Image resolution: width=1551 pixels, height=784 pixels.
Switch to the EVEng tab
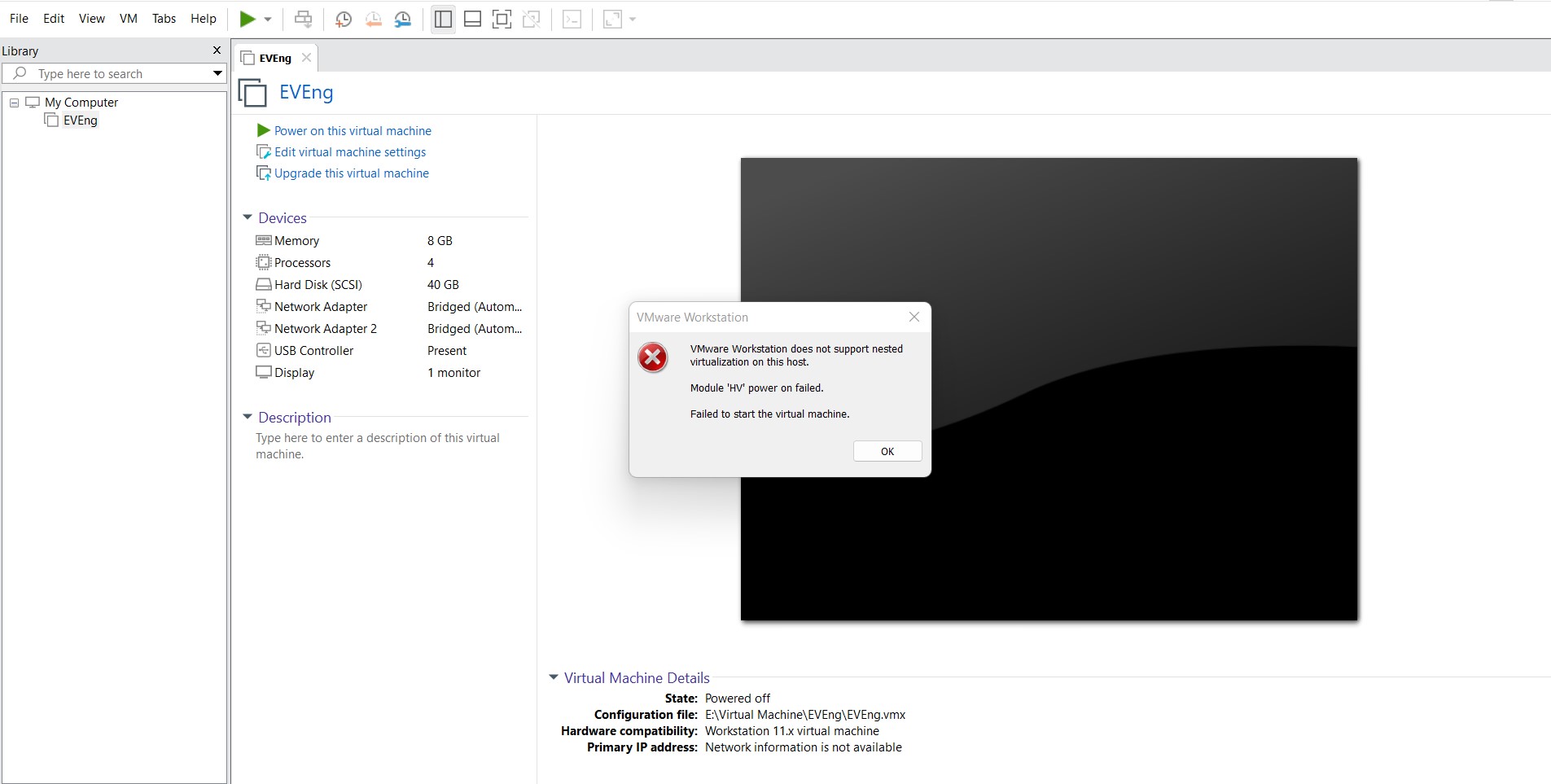(x=275, y=59)
